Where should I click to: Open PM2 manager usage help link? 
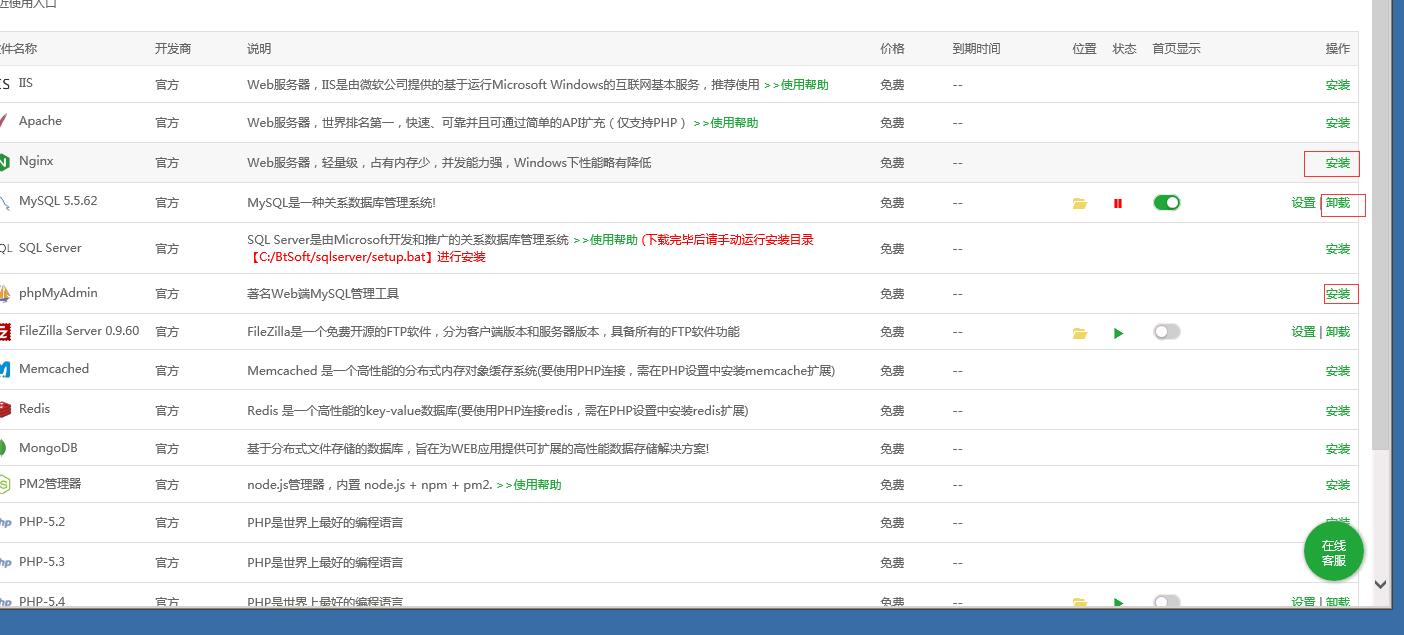pos(529,485)
